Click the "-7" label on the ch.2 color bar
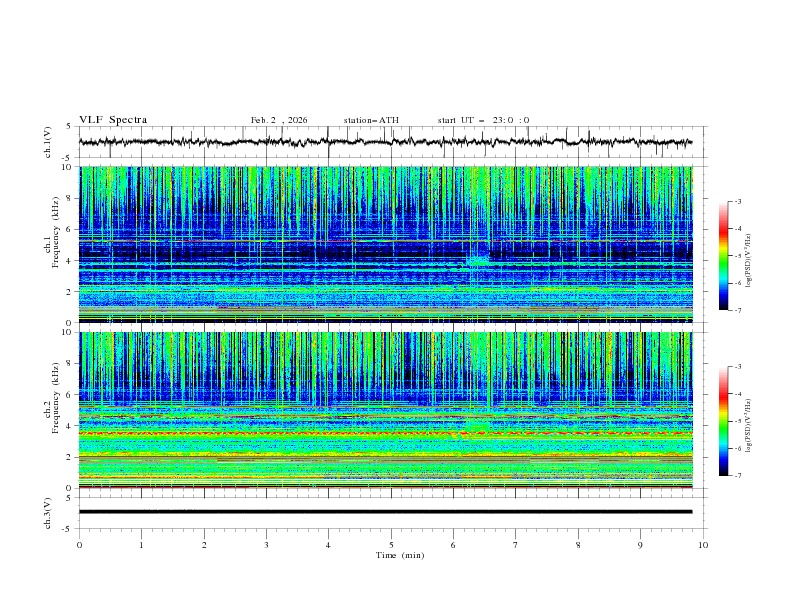This screenshot has height=612, width=792. pyautogui.click(x=738, y=475)
